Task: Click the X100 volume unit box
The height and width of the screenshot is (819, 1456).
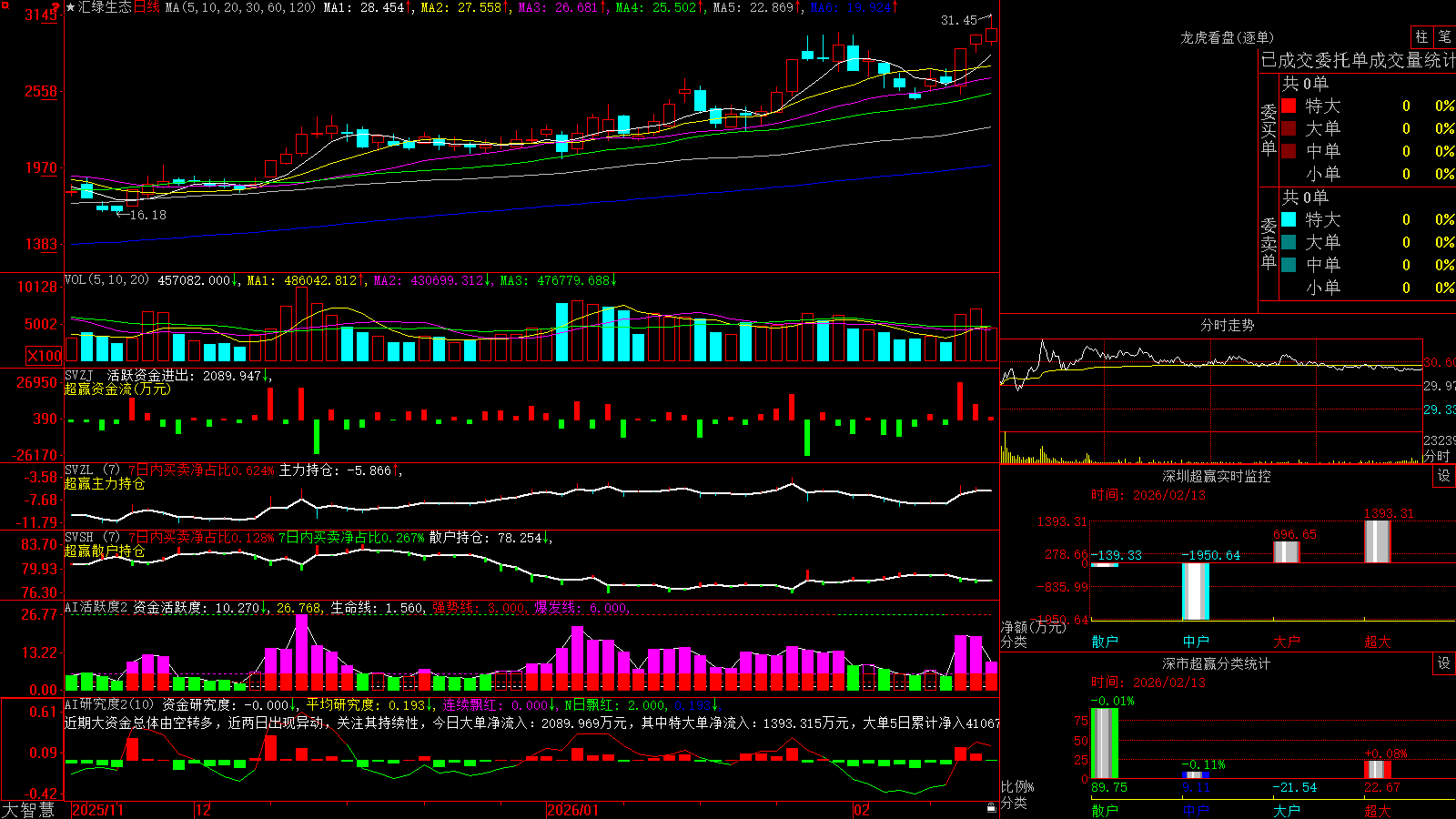Action: (44, 356)
